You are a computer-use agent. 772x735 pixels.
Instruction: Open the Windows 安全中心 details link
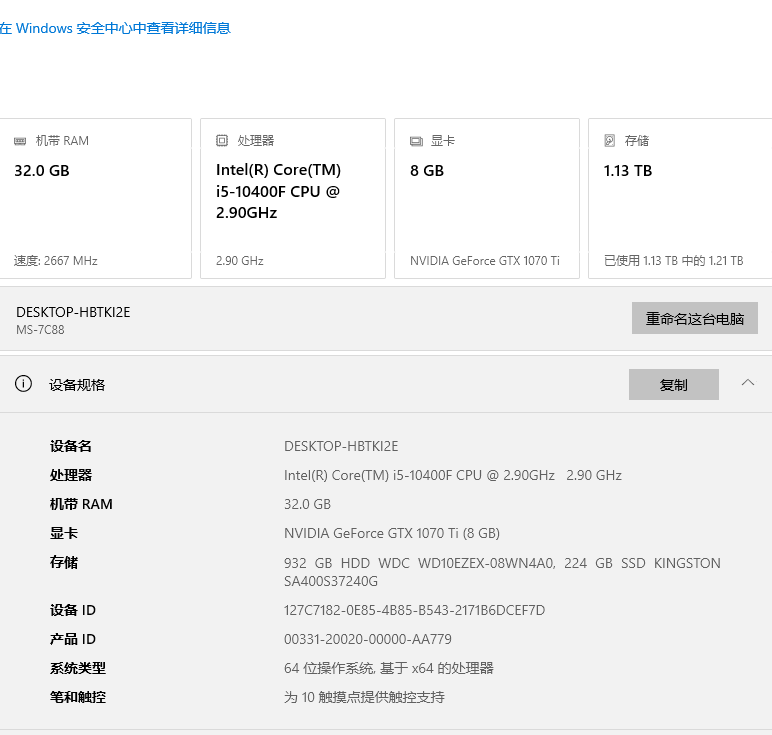116,28
